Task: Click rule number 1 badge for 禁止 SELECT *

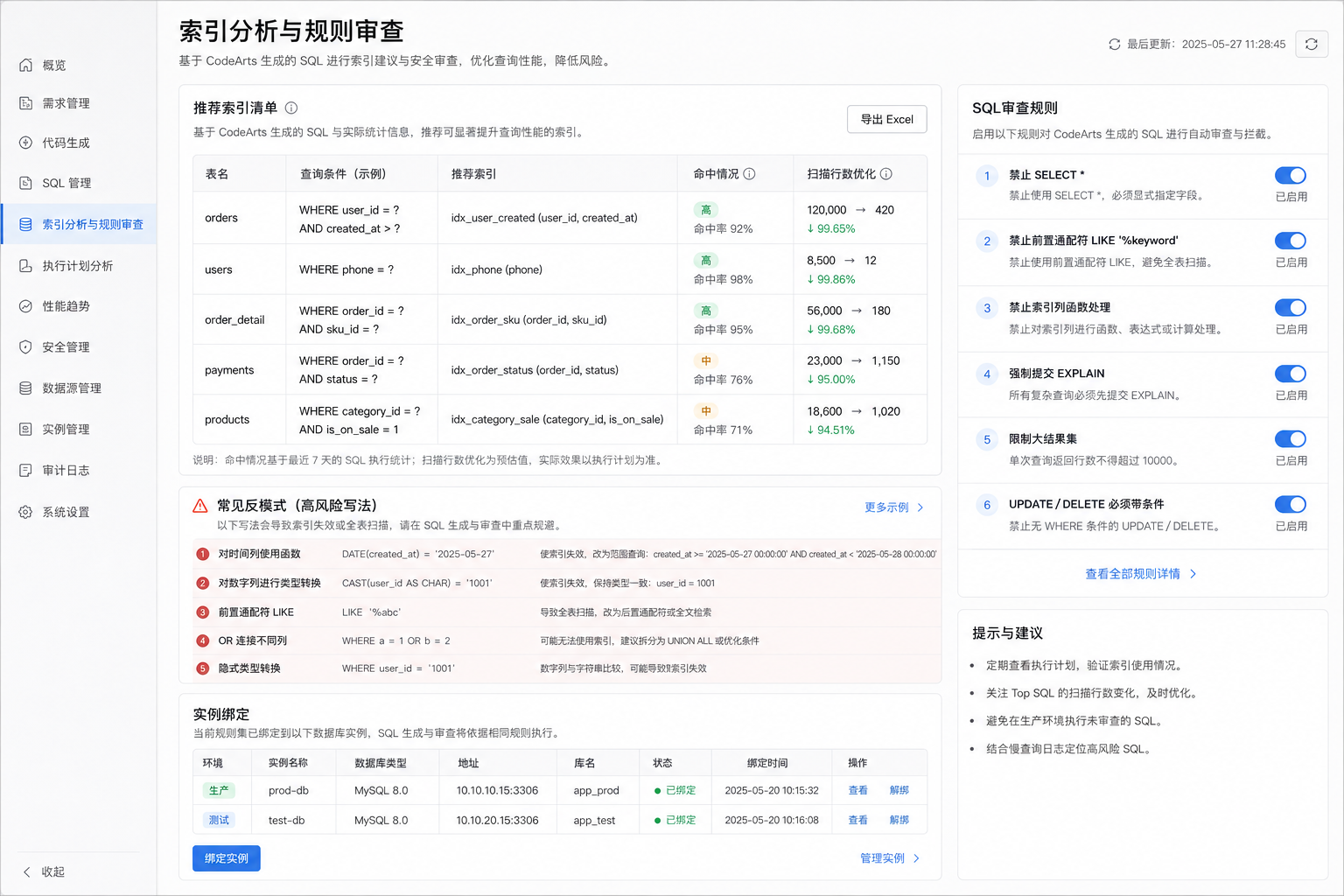Action: pyautogui.click(x=987, y=176)
